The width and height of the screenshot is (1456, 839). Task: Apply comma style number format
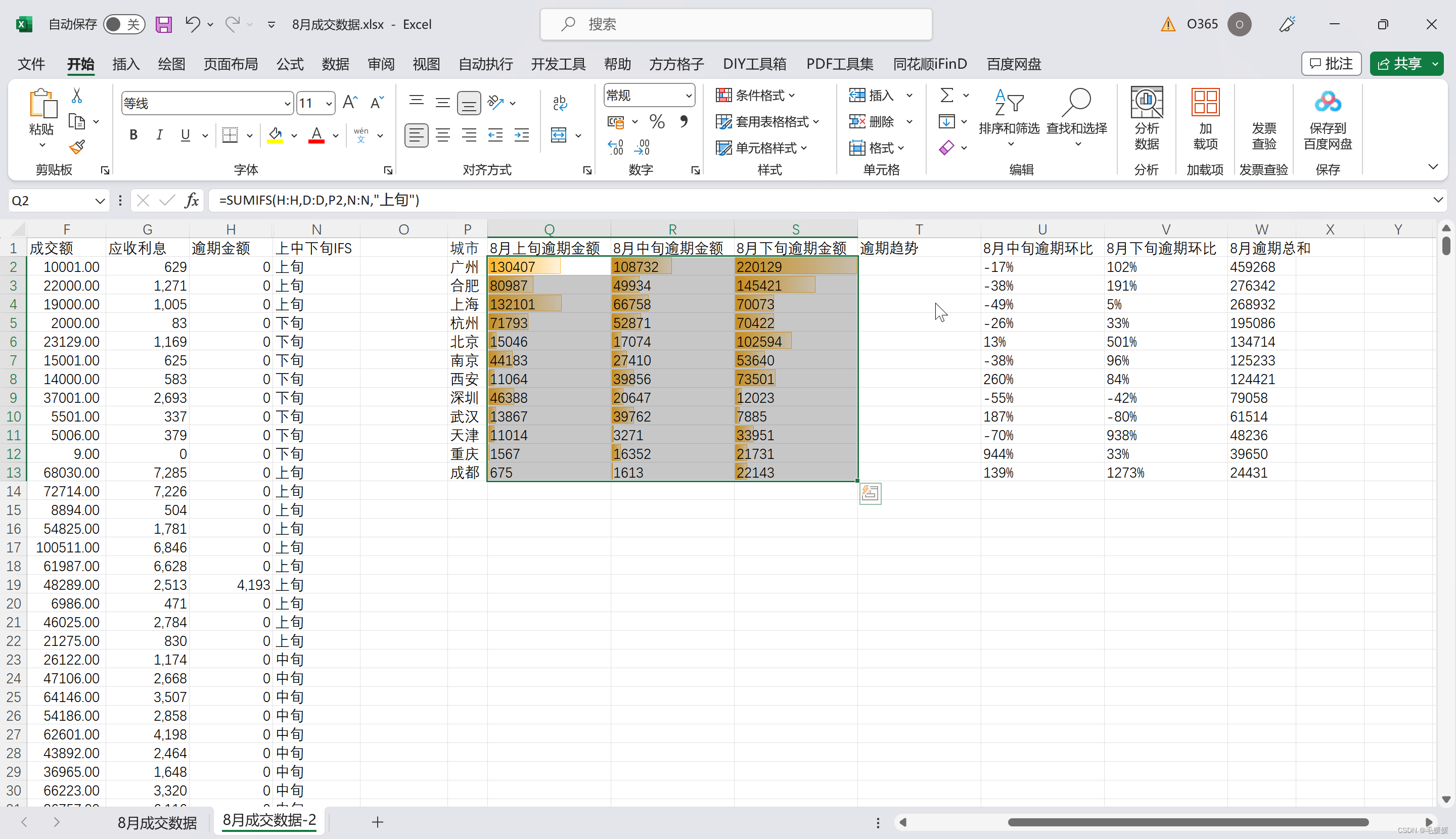pos(684,122)
